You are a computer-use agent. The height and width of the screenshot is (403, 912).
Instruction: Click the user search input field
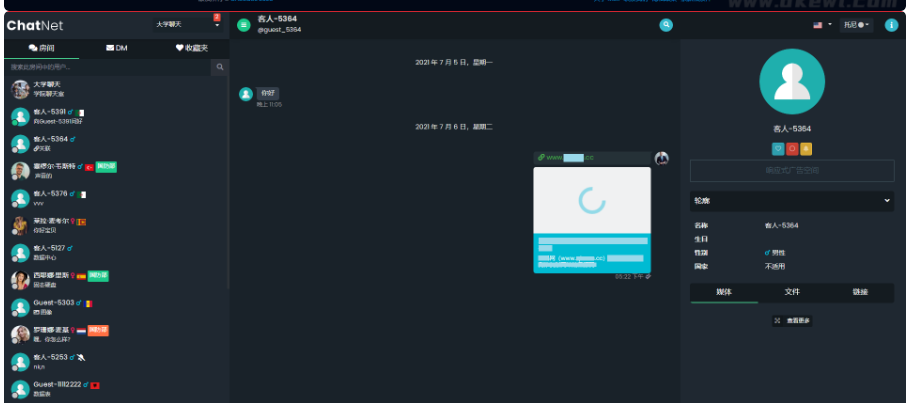(108, 67)
